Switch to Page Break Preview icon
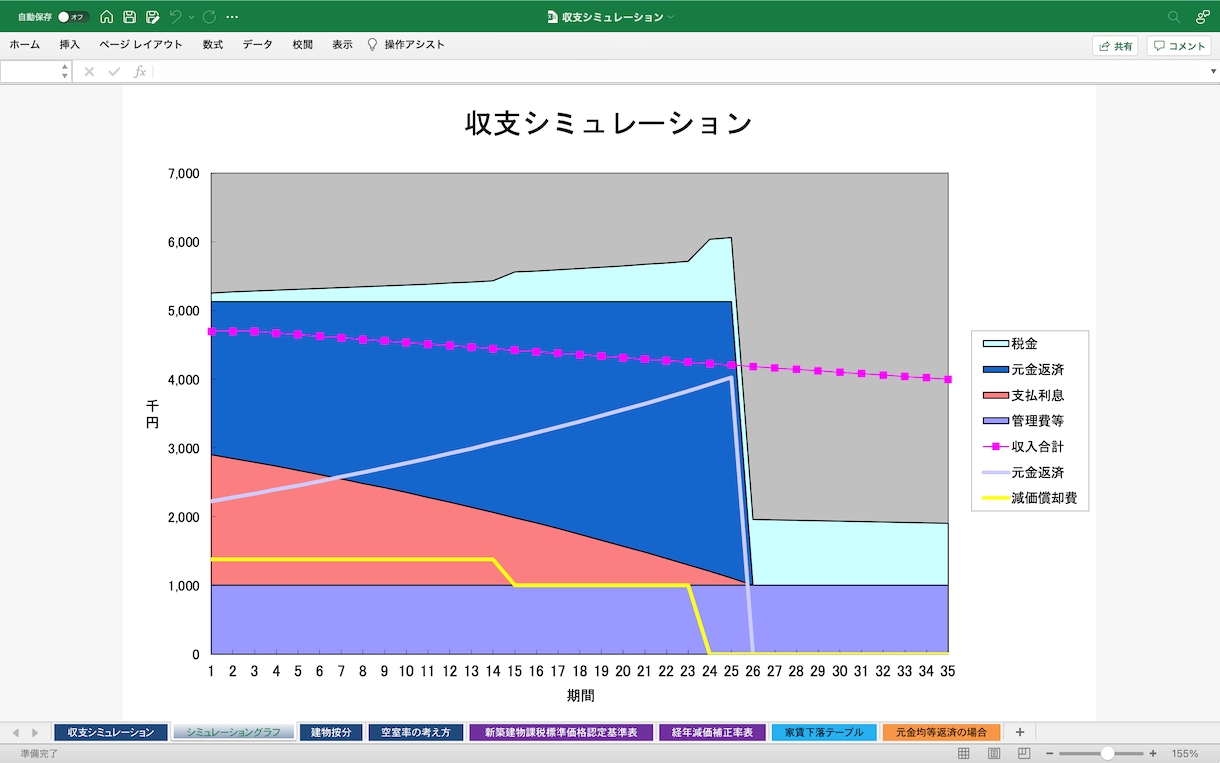Screen dimensions: 1220x763 1024,754
